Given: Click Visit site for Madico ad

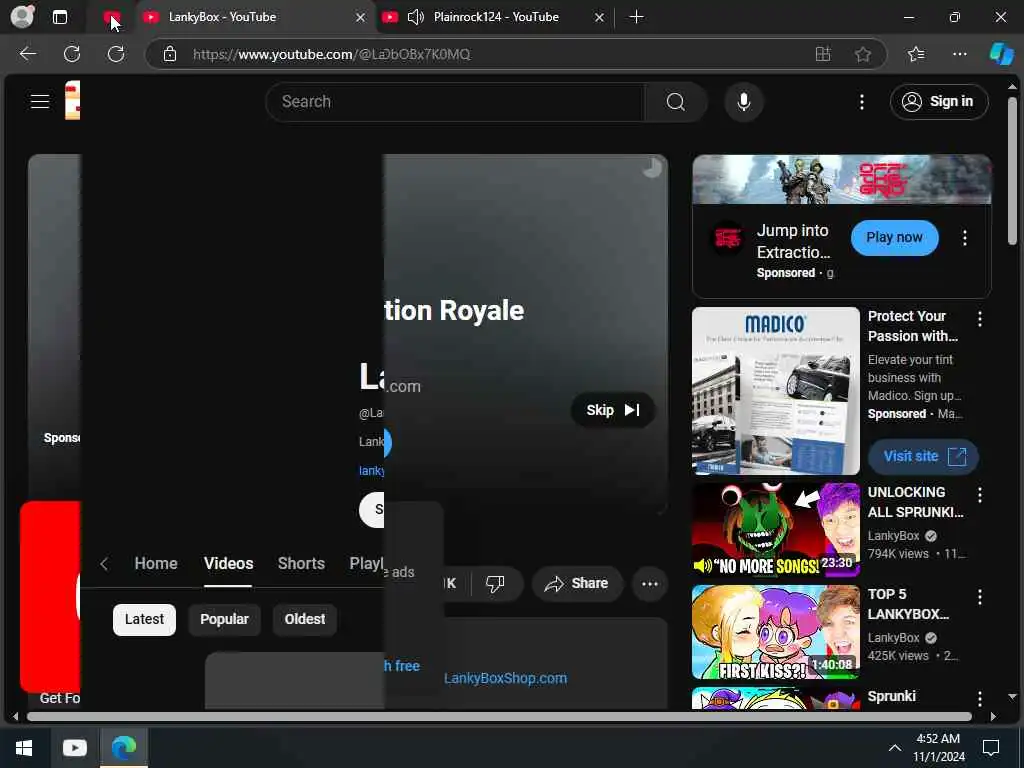Looking at the screenshot, I should (x=923, y=456).
